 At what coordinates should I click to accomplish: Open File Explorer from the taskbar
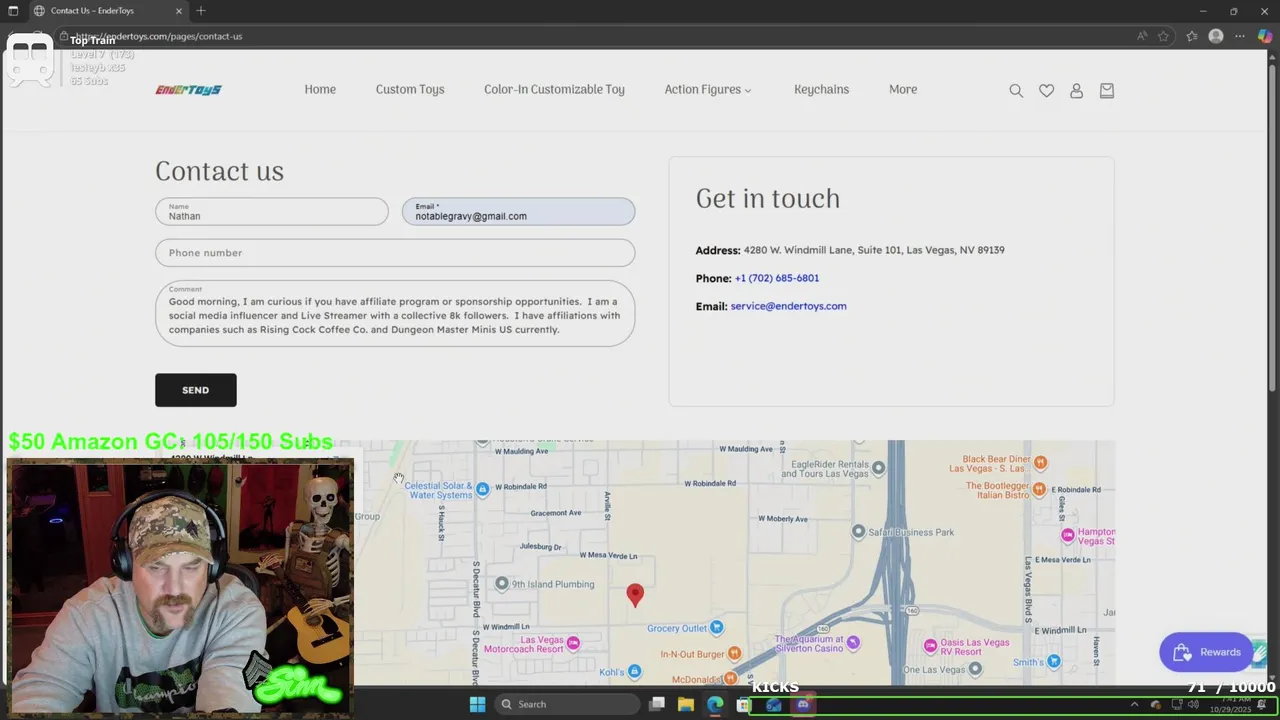[686, 704]
